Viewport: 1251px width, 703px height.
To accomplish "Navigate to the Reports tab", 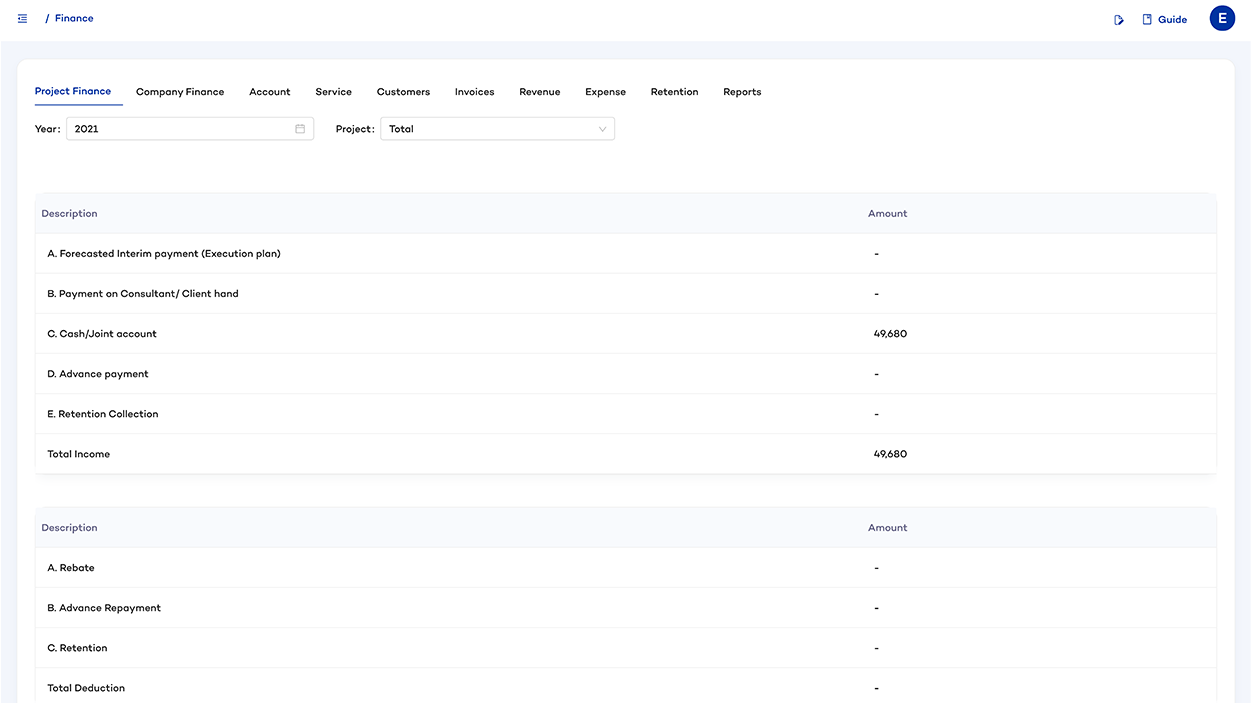I will tap(742, 92).
